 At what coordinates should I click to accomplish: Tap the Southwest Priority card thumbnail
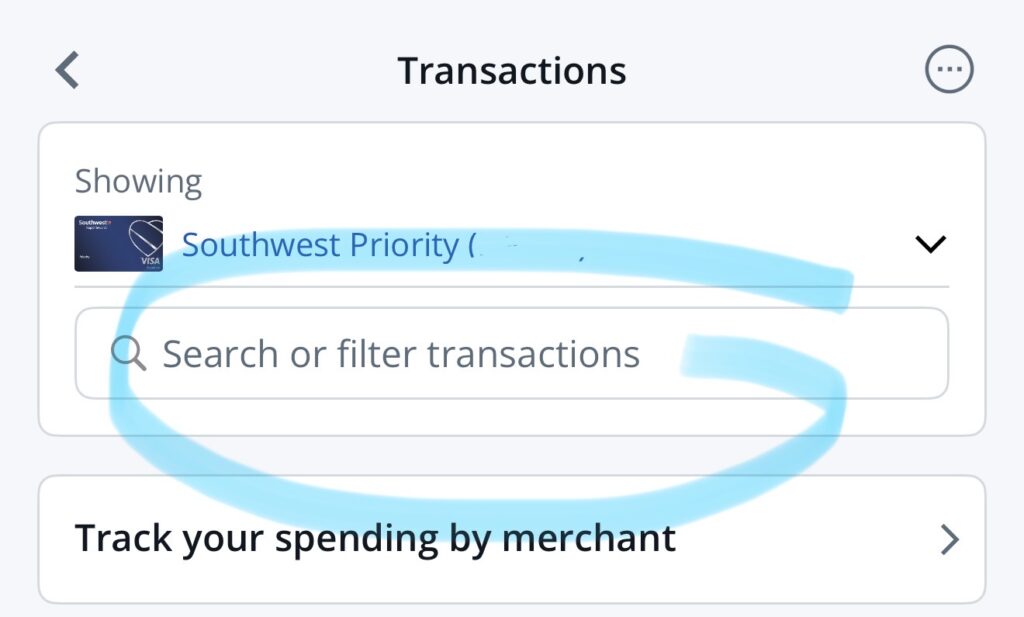(x=118, y=244)
